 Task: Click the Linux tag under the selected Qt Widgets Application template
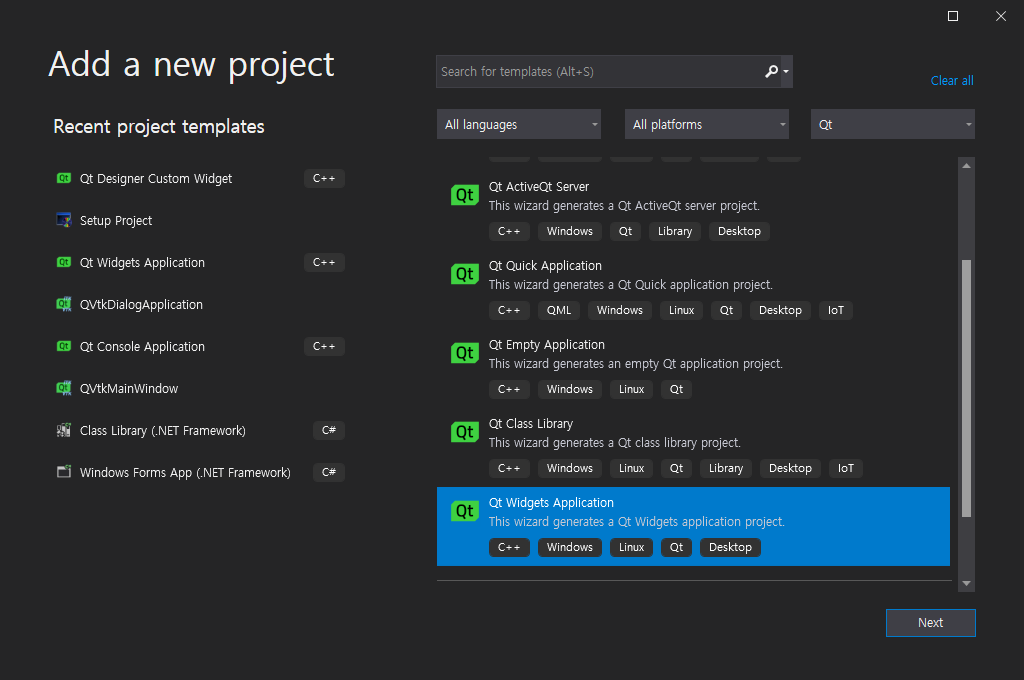(x=632, y=547)
